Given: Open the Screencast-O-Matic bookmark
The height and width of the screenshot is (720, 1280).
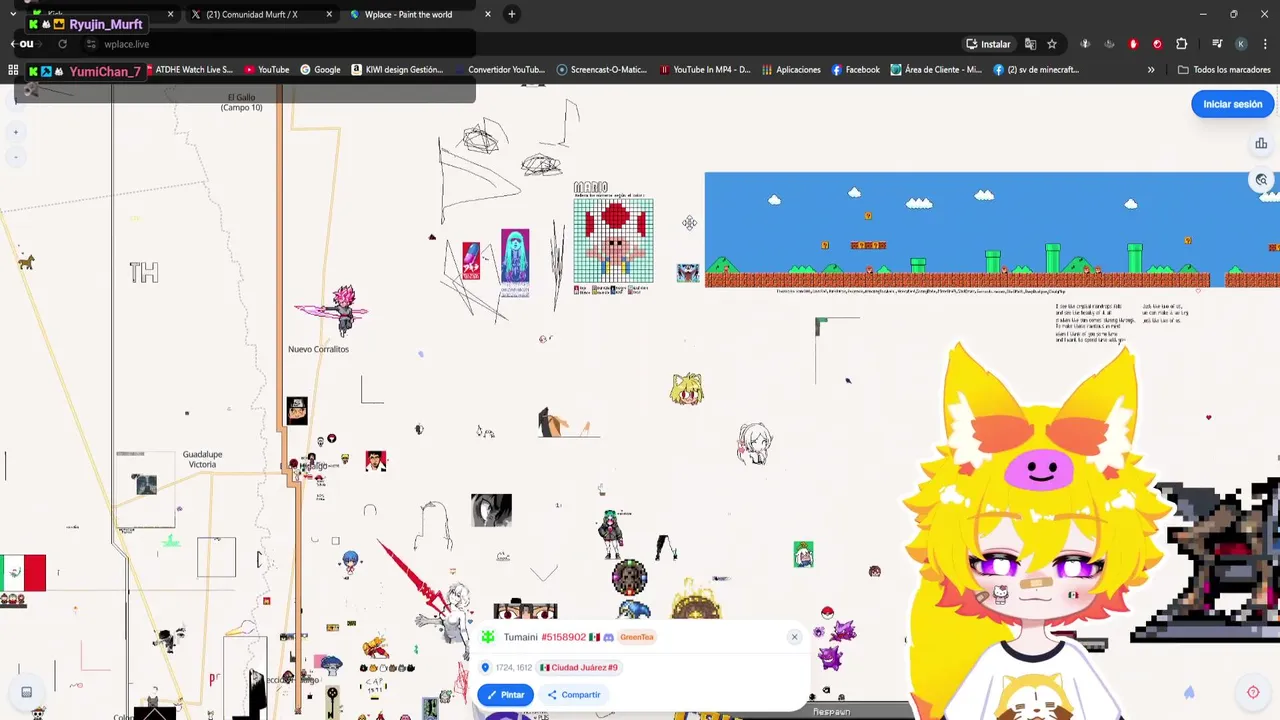Looking at the screenshot, I should (x=602, y=70).
